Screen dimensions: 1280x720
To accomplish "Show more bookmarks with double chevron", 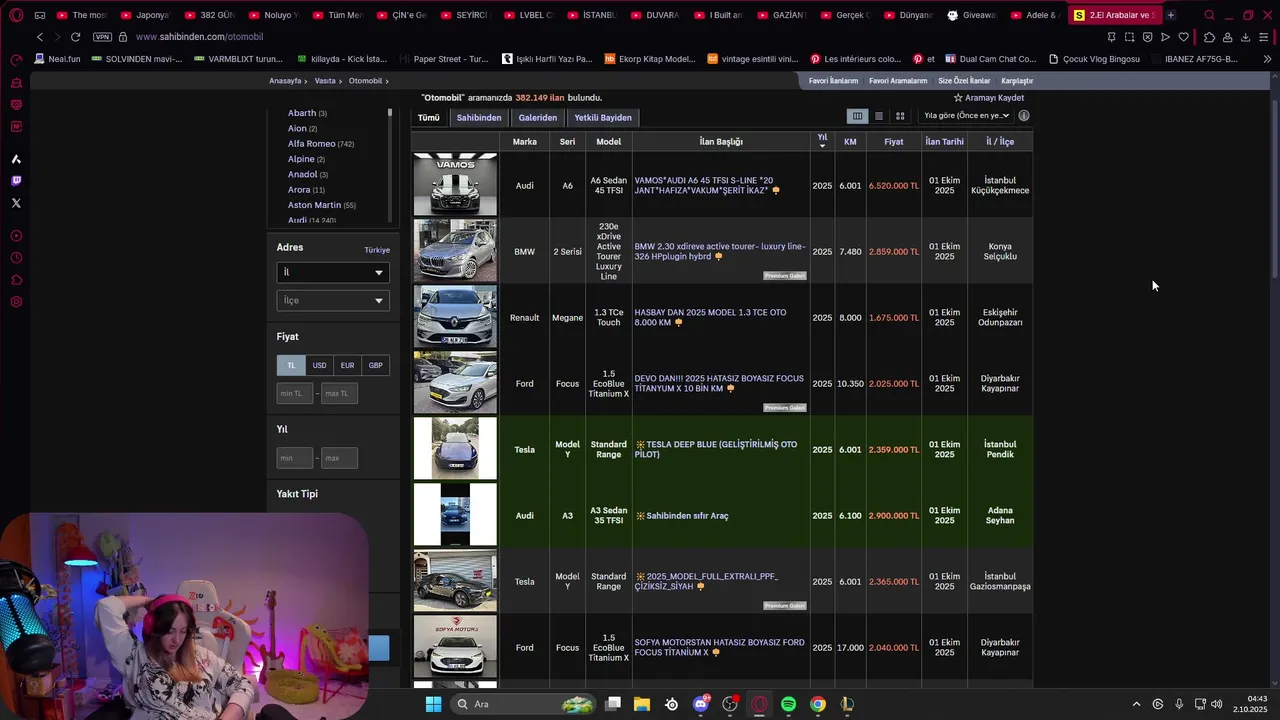I will [x=1267, y=59].
